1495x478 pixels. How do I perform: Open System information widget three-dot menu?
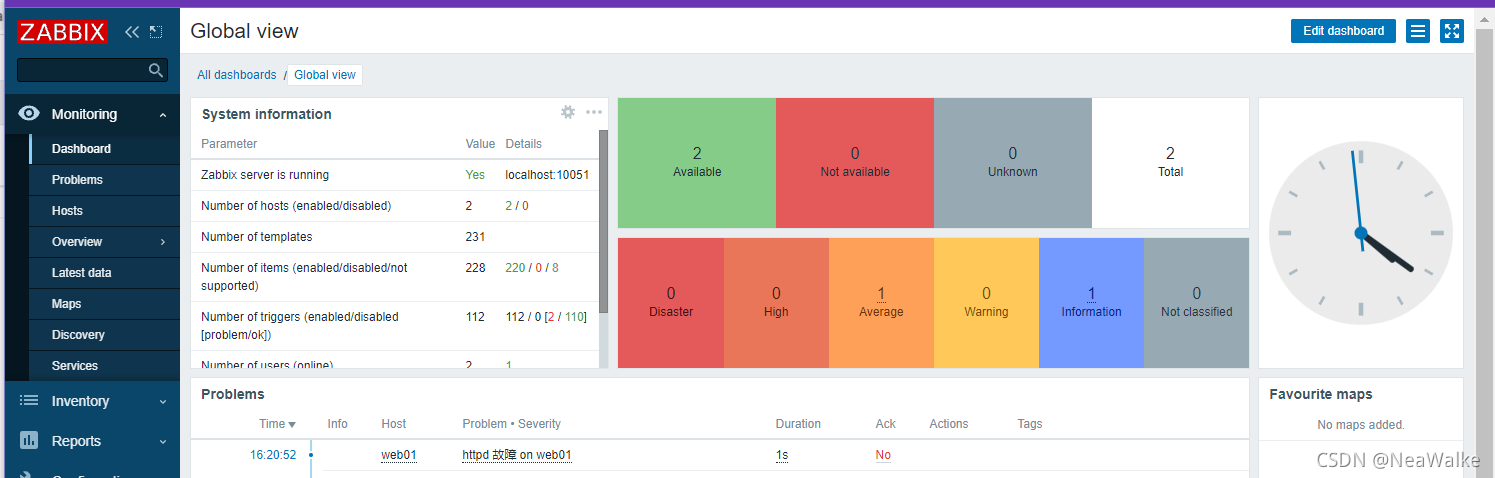[594, 112]
